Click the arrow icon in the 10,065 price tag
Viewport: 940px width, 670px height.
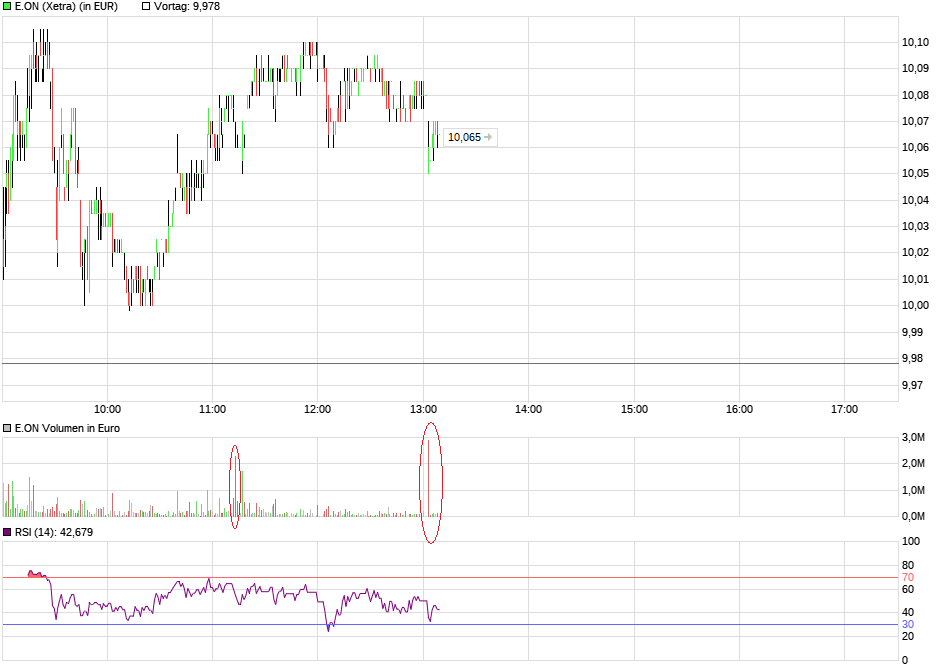[x=488, y=137]
